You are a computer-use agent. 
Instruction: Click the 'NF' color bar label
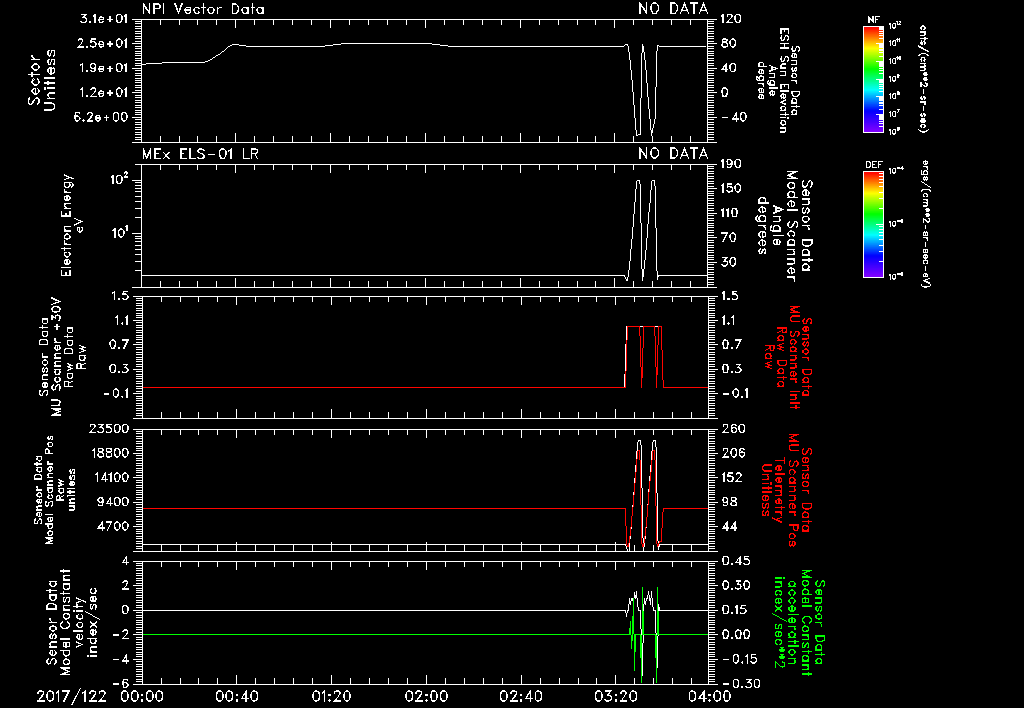coord(873,20)
